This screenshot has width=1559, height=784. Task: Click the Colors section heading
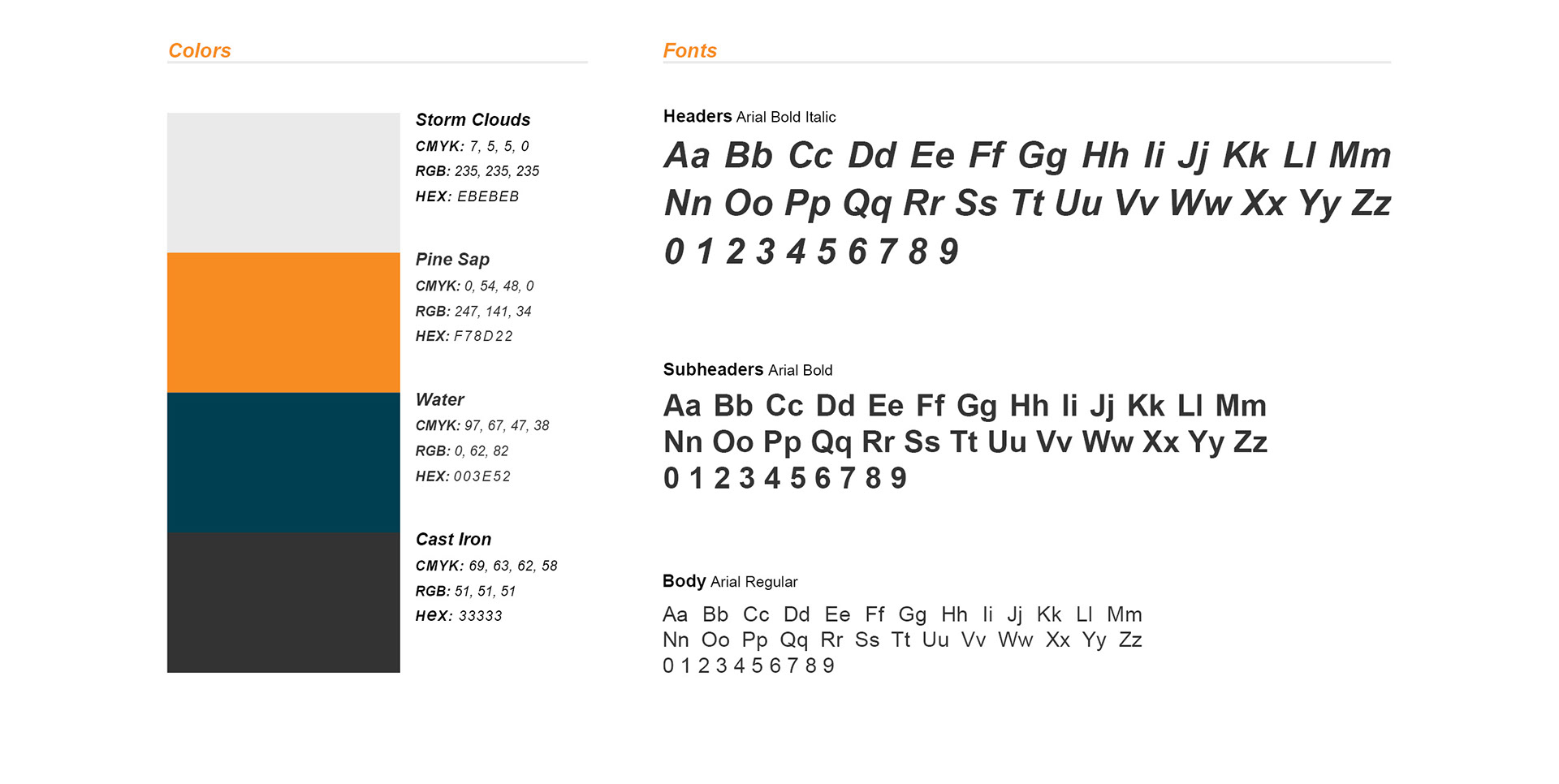[x=200, y=50]
